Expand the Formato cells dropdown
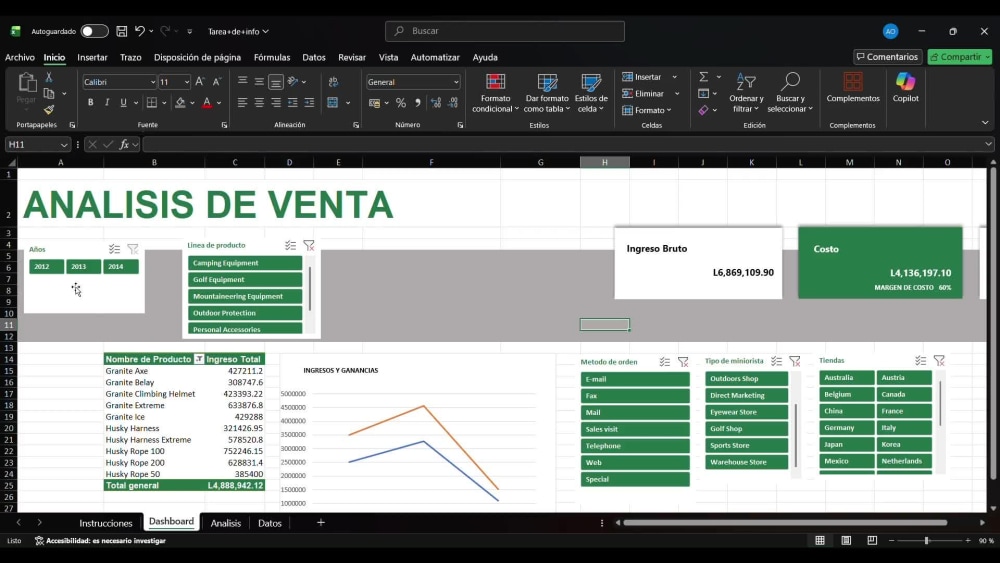Screen dimensions: 1000x563 (668, 110)
